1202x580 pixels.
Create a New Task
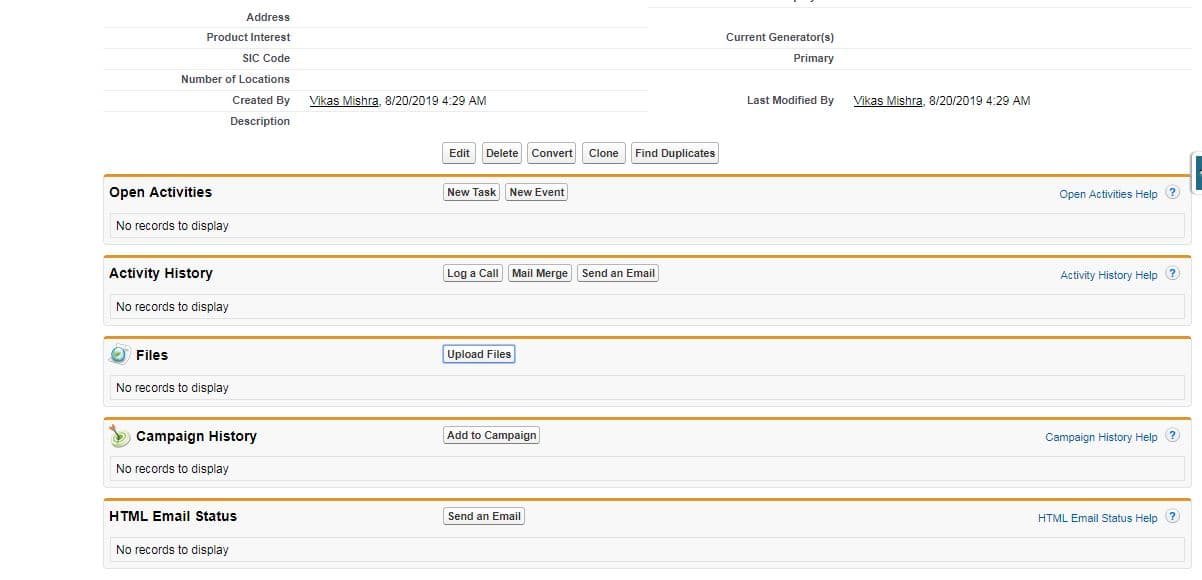coord(472,192)
